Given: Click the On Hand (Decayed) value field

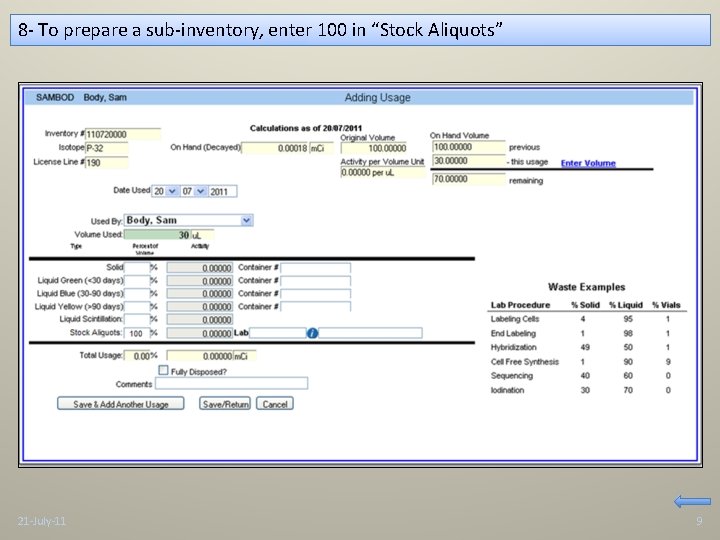Looking at the screenshot, I should pos(275,148).
